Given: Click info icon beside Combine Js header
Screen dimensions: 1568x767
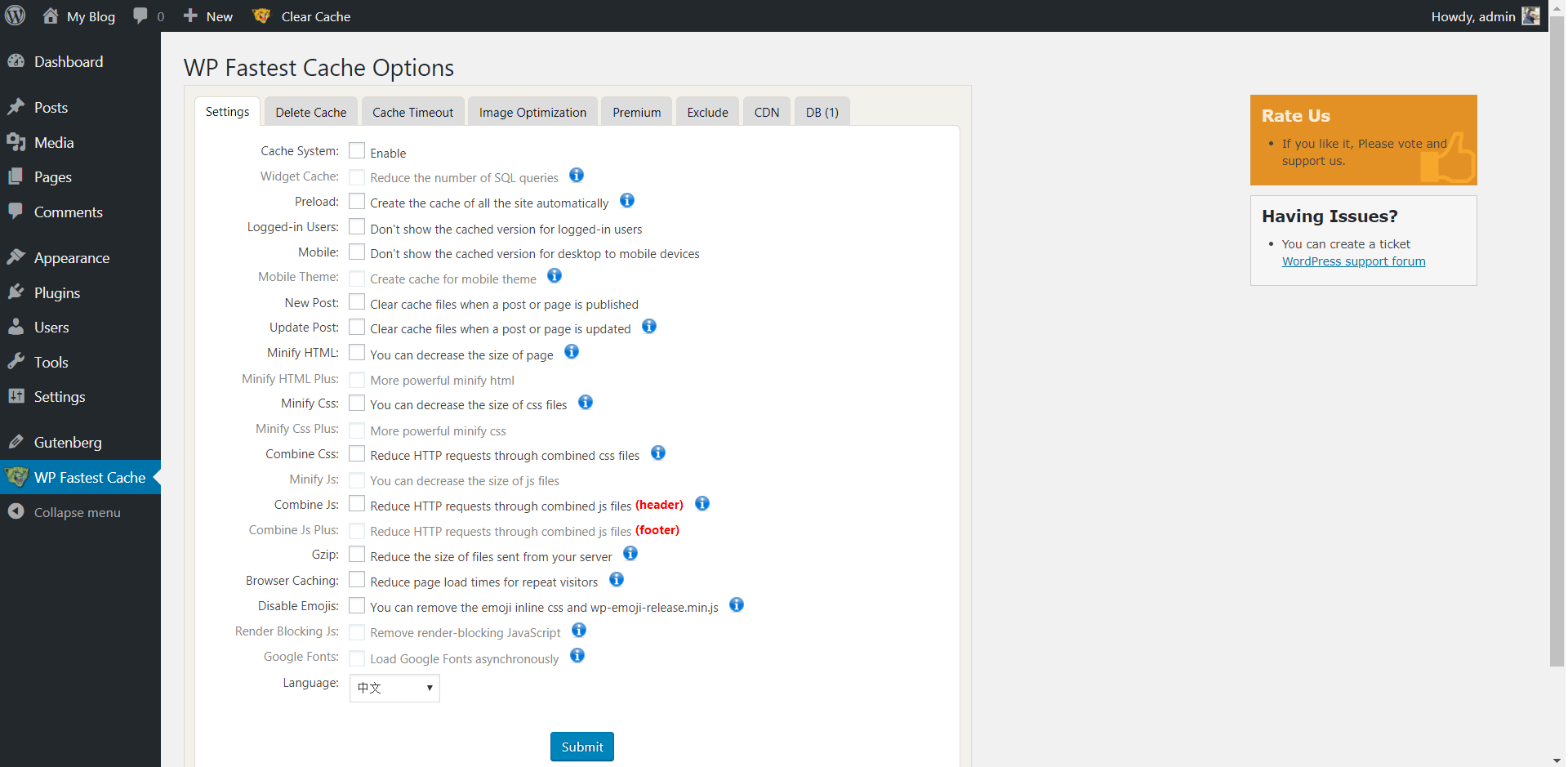Looking at the screenshot, I should click(x=702, y=503).
